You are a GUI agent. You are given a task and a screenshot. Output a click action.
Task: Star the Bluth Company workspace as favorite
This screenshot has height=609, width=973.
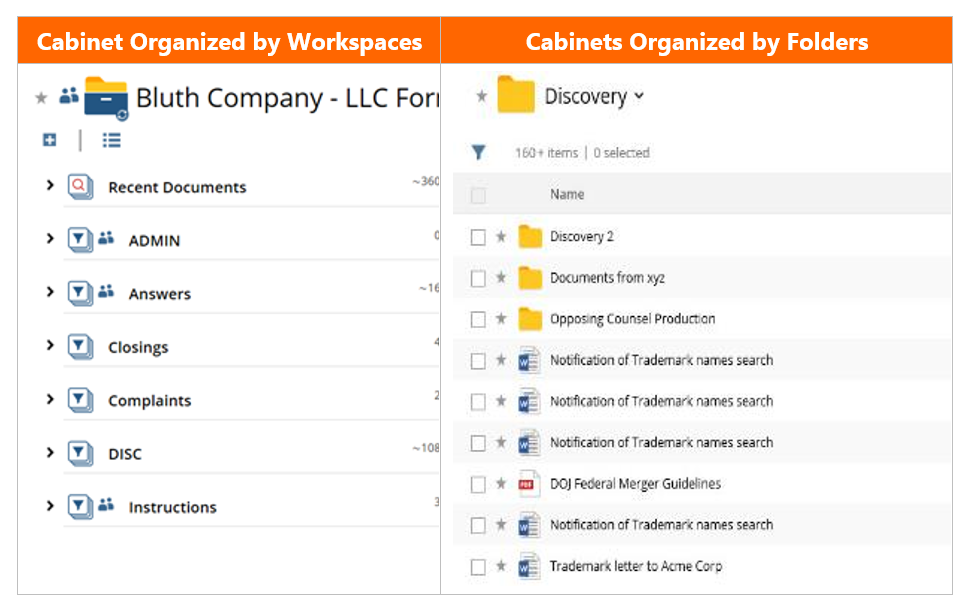point(41,98)
